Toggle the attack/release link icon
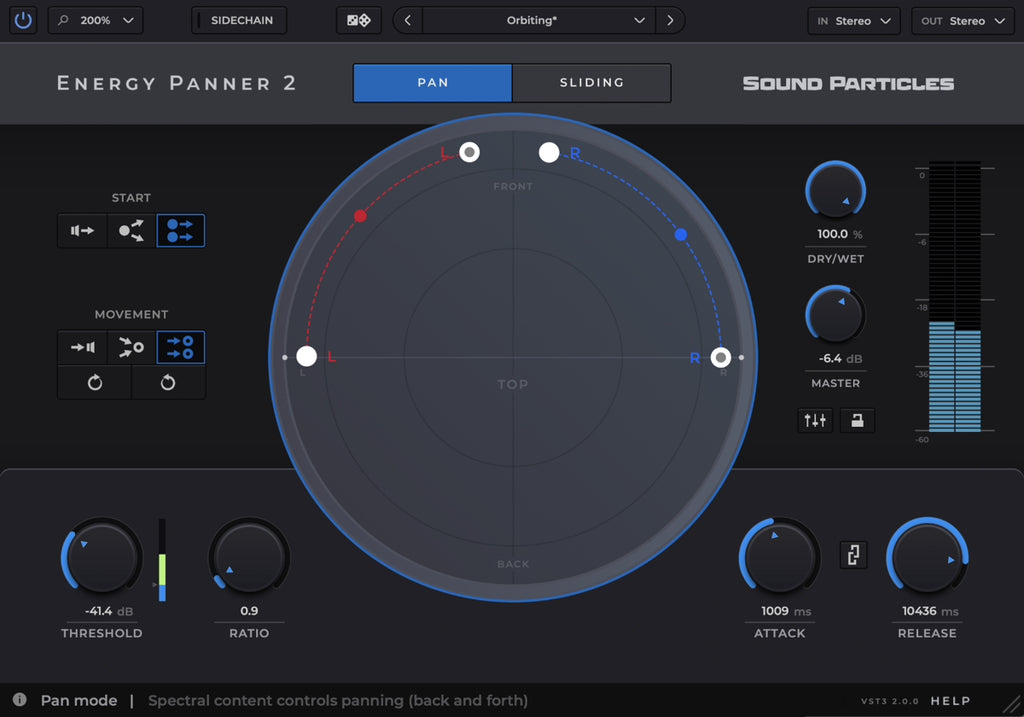 [853, 555]
